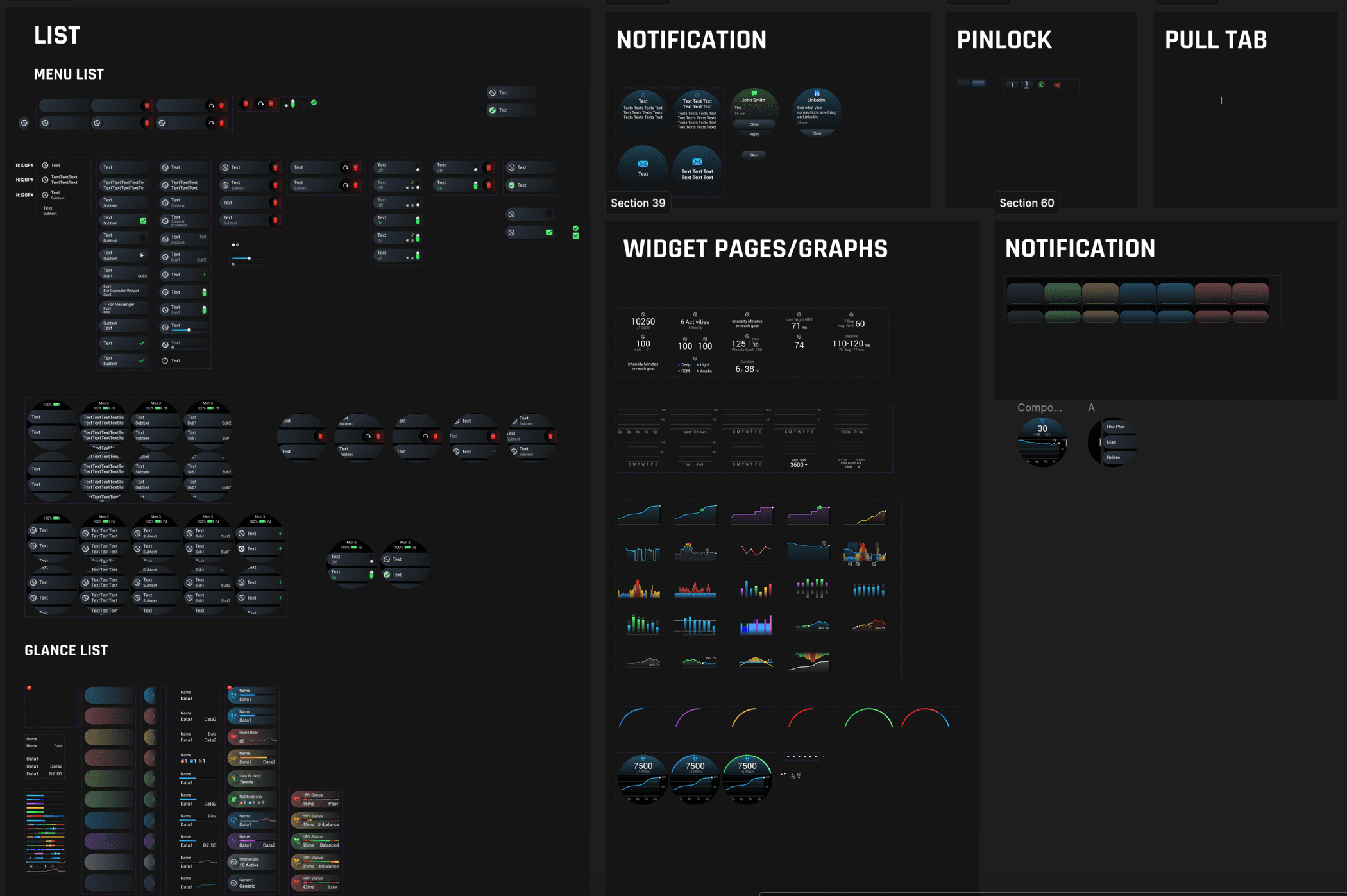Image resolution: width=1347 pixels, height=896 pixels.
Task: Click the WIDGET PAGES/GRAPHS heading
Action: [x=755, y=249]
